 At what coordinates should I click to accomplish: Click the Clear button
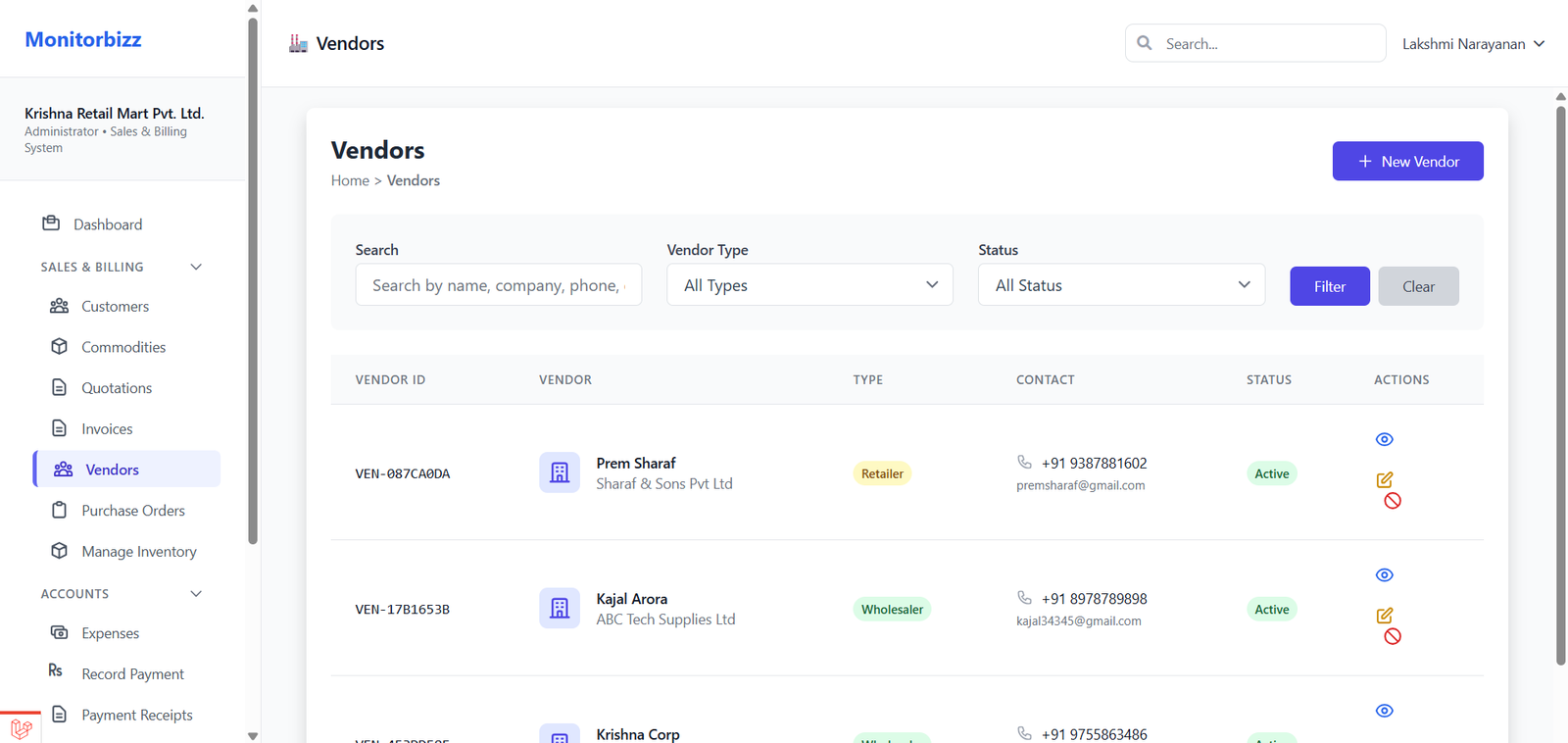1418,286
